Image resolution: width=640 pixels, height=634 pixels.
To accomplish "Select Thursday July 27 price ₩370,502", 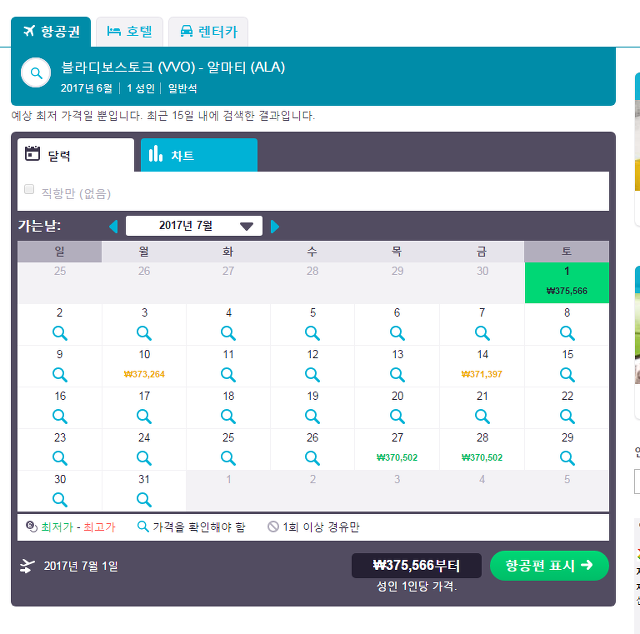I will [397, 458].
